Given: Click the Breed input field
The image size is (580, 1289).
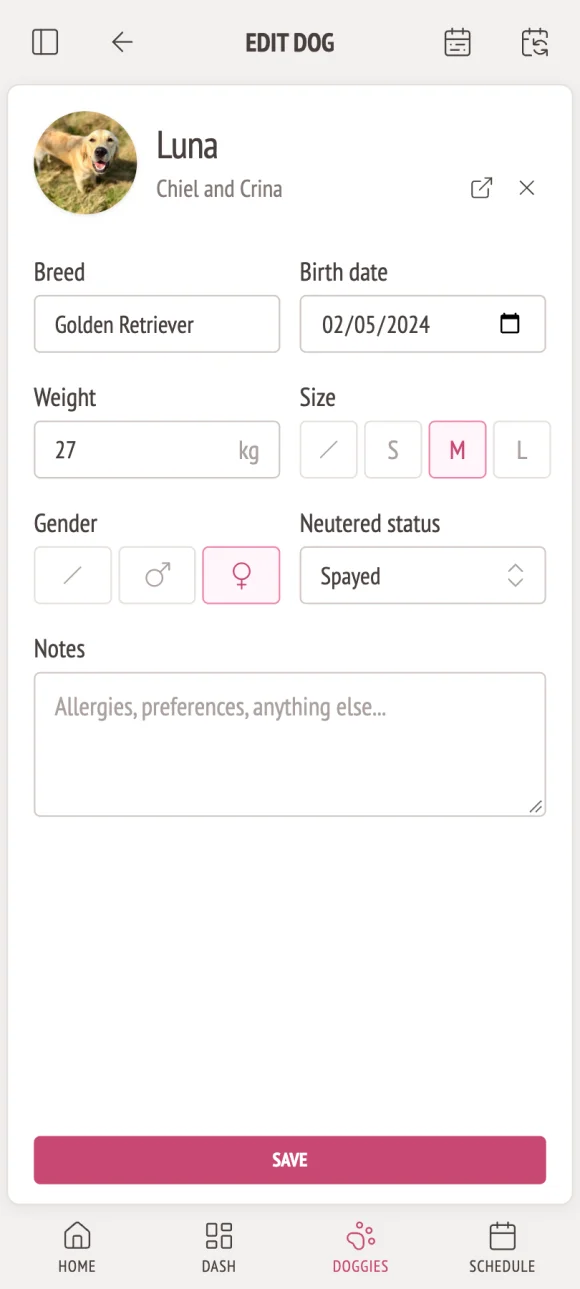Looking at the screenshot, I should (x=157, y=324).
